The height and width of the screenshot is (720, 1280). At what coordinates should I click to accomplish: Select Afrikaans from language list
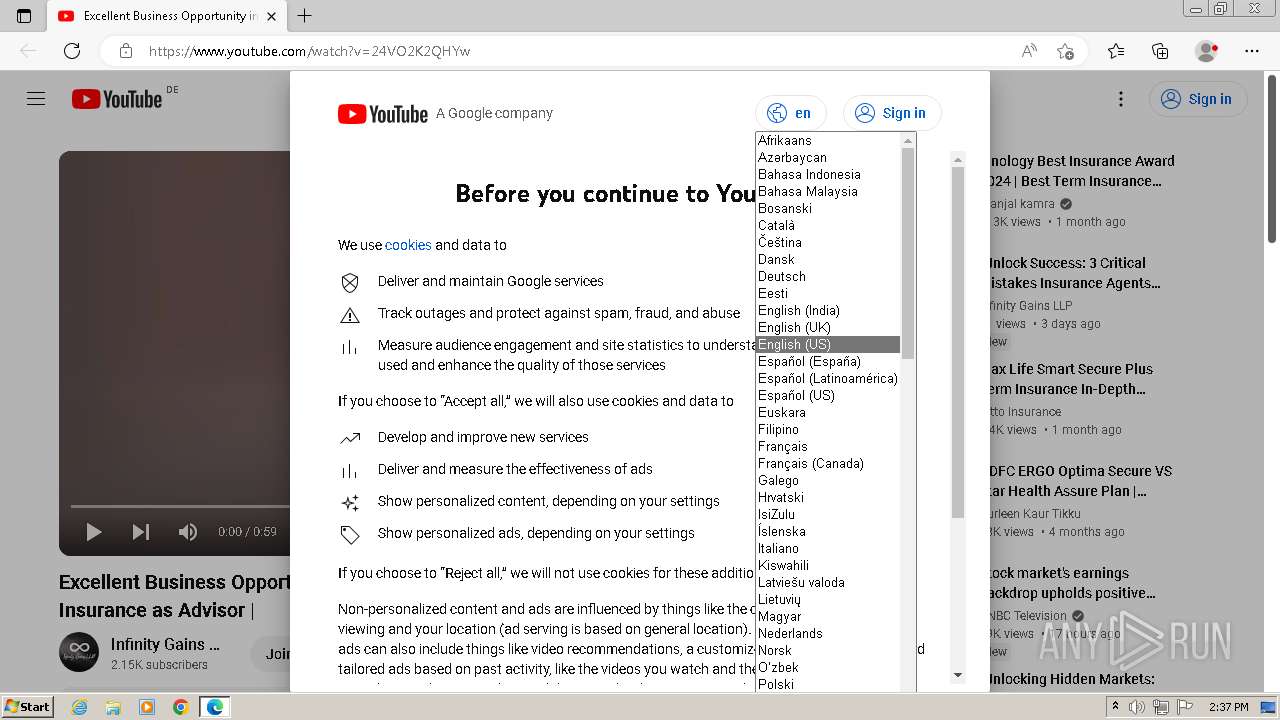(828, 140)
